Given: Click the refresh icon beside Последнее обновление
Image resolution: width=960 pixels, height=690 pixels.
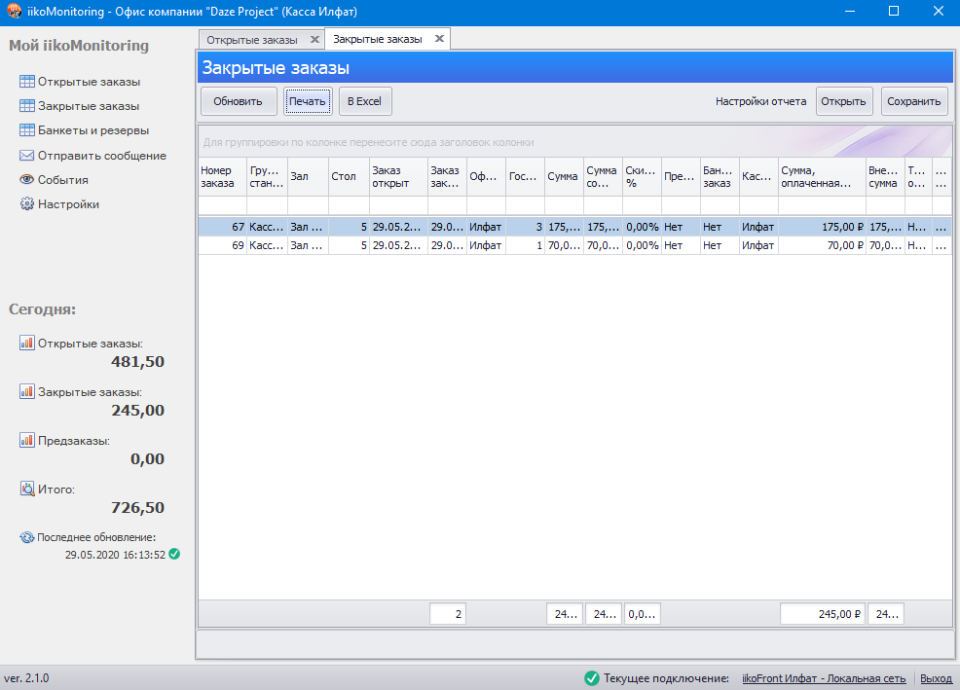Looking at the screenshot, I should click(27, 537).
